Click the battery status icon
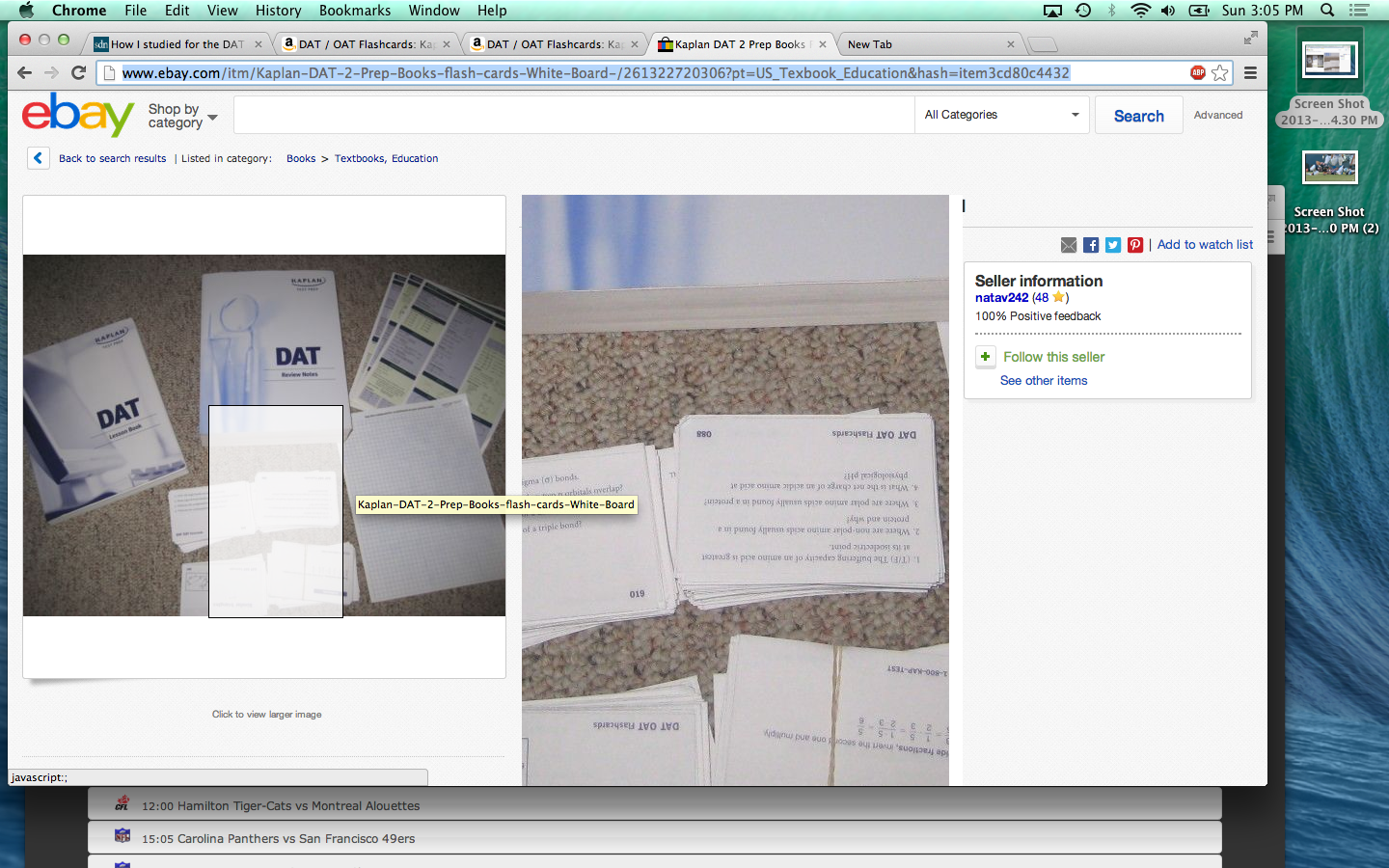Image resolution: width=1389 pixels, height=868 pixels. coord(1199,11)
